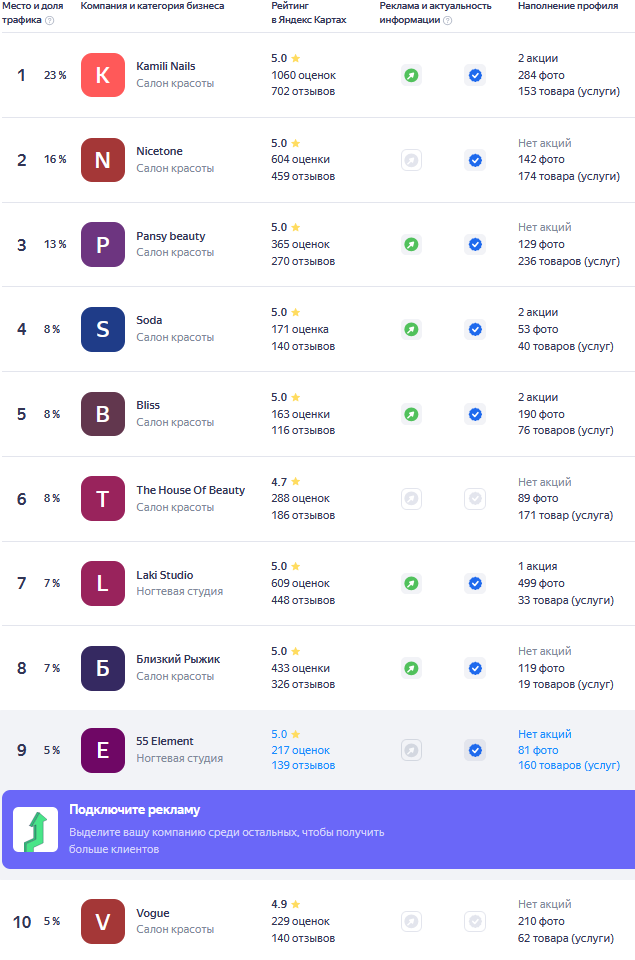
Task: Click the green advertising icon for Laki Studio
Action: click(411, 583)
